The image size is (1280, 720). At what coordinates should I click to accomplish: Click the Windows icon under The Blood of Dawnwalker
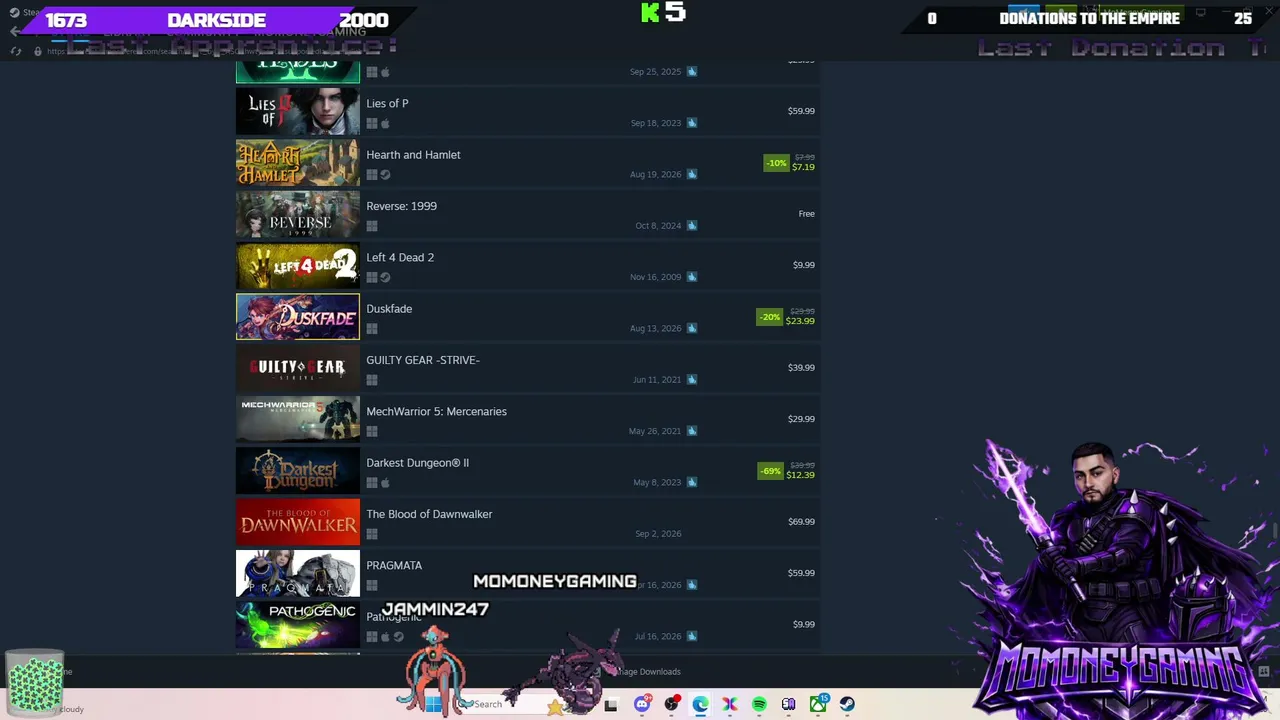372,534
